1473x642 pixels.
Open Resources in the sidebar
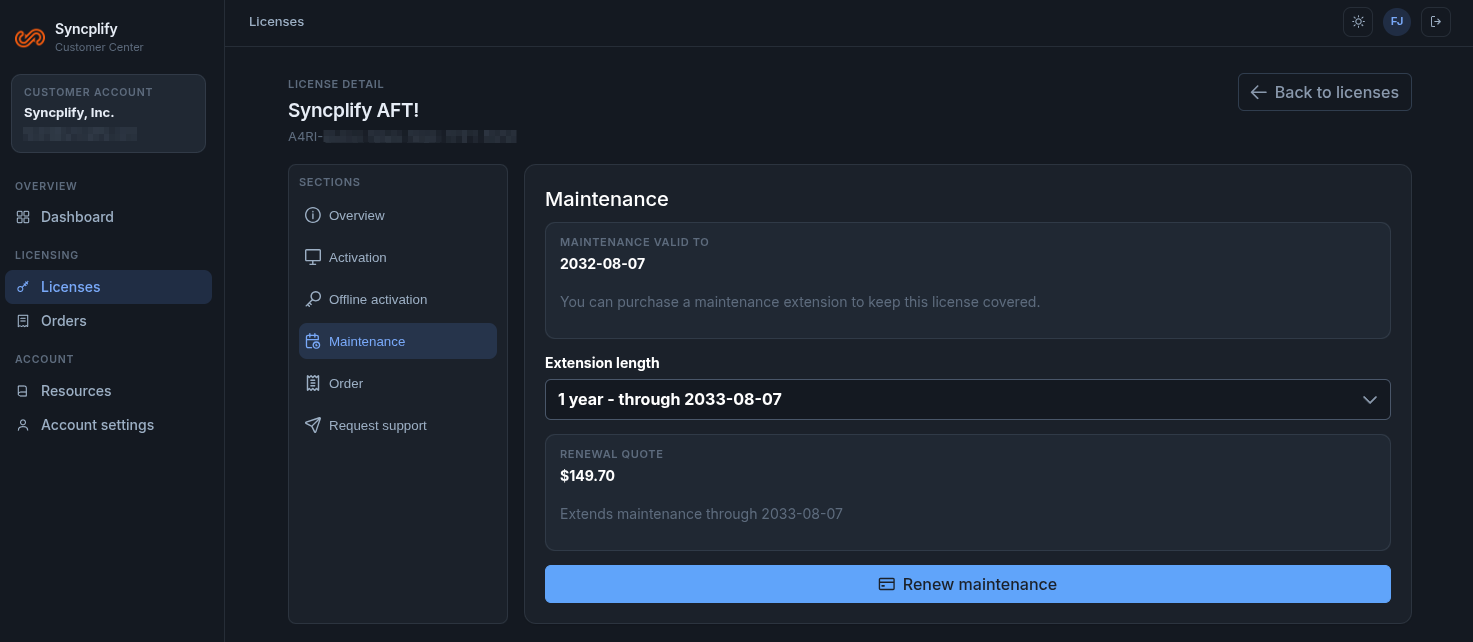(x=108, y=391)
